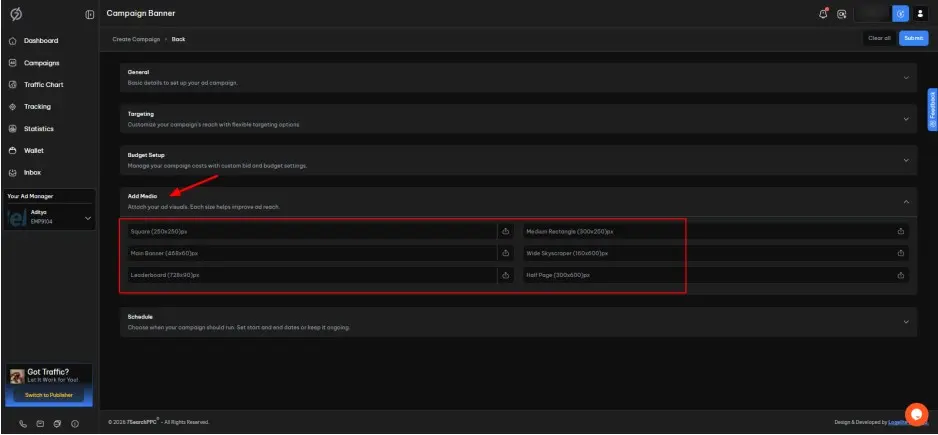Click the blue add funds coin icon
The height and width of the screenshot is (435, 938).
click(900, 14)
